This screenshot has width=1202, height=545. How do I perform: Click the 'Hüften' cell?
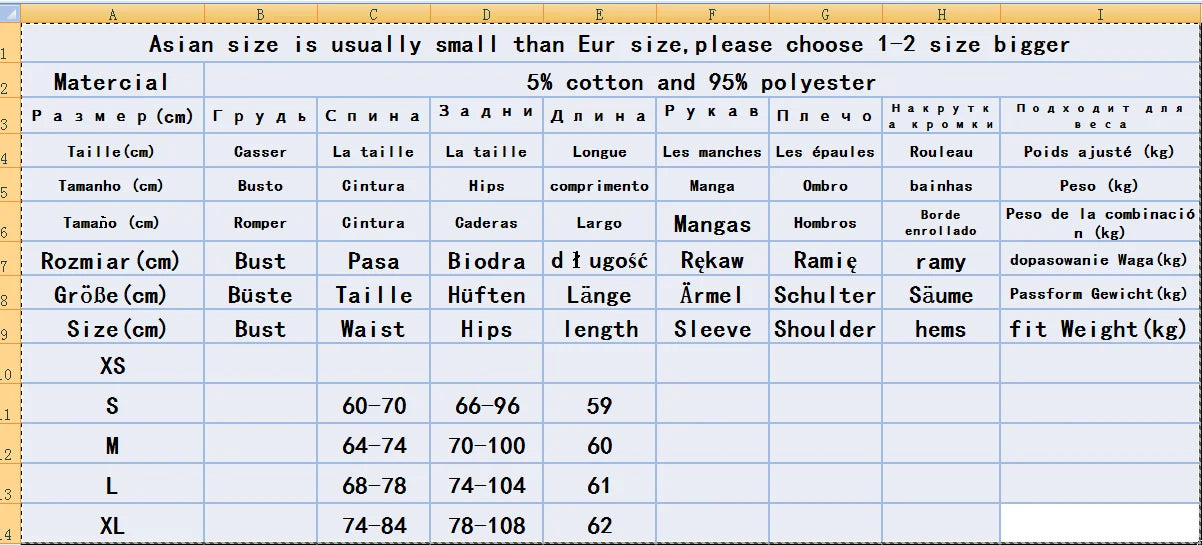click(x=487, y=294)
